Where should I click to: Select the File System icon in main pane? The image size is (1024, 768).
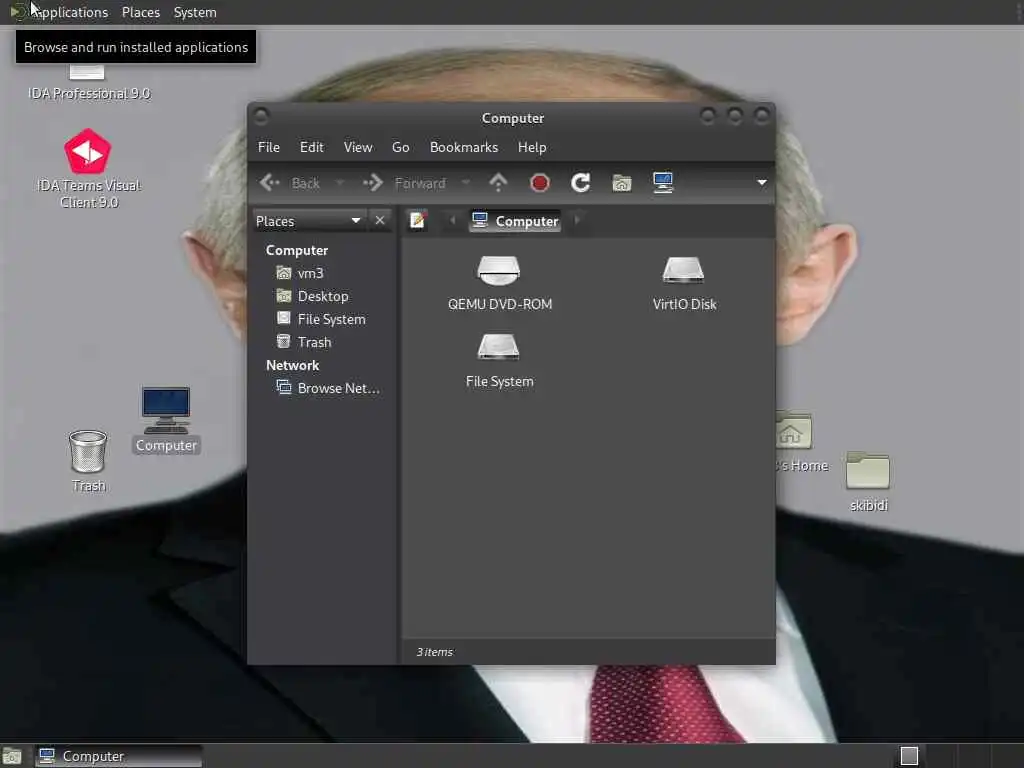click(x=498, y=347)
